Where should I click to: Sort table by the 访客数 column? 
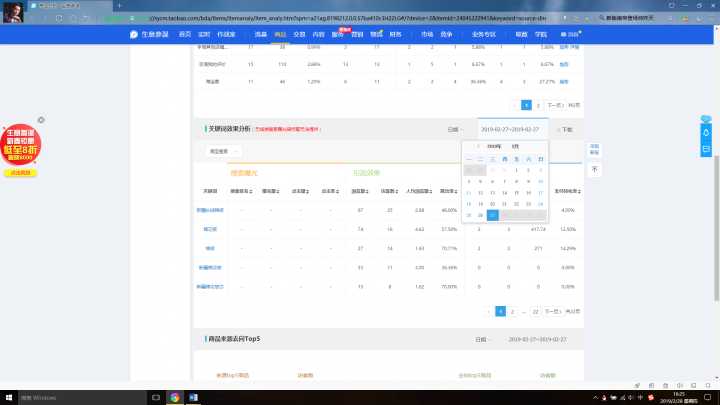[x=389, y=191]
